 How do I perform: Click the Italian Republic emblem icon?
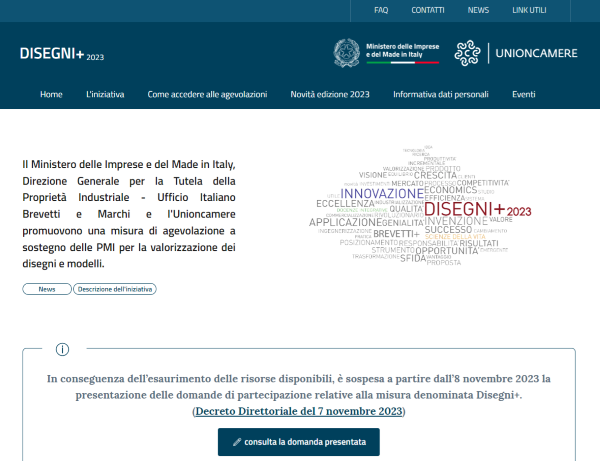pos(347,53)
